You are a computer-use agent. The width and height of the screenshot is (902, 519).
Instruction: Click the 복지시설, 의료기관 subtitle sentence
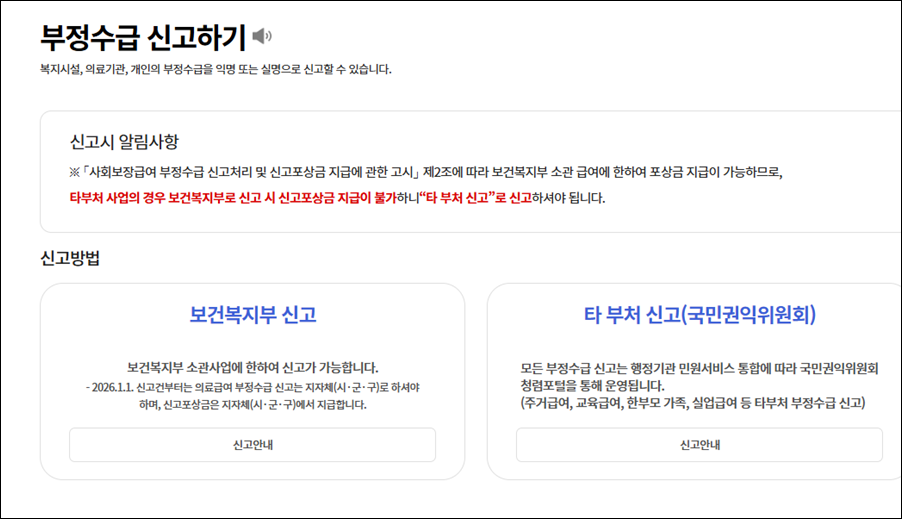coord(216,70)
